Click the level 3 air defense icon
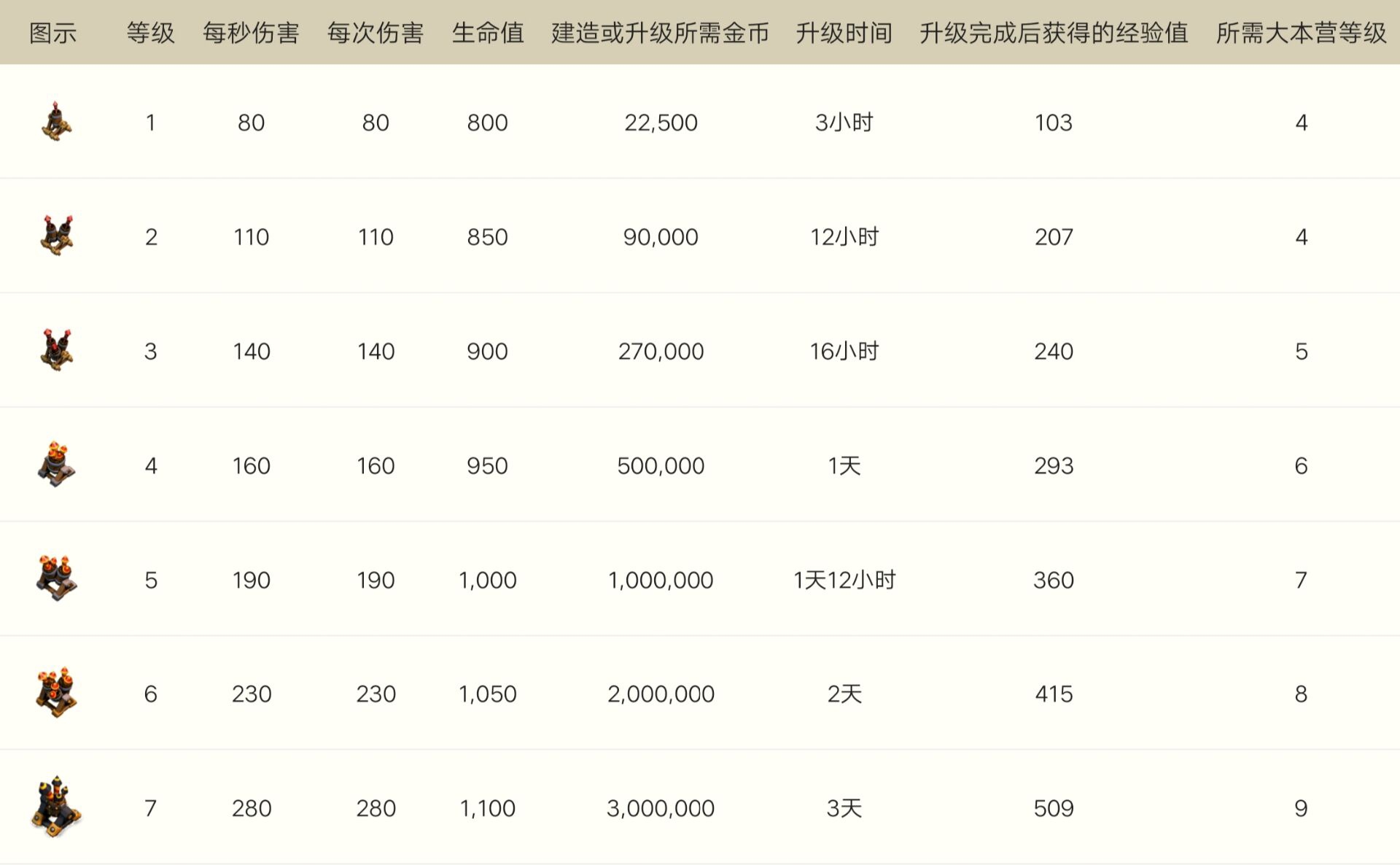The image size is (1400, 865). click(x=56, y=350)
